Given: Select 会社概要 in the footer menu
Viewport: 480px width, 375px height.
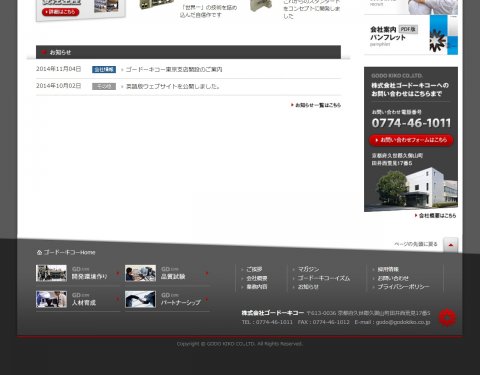Looking at the screenshot, I should tap(257, 278).
